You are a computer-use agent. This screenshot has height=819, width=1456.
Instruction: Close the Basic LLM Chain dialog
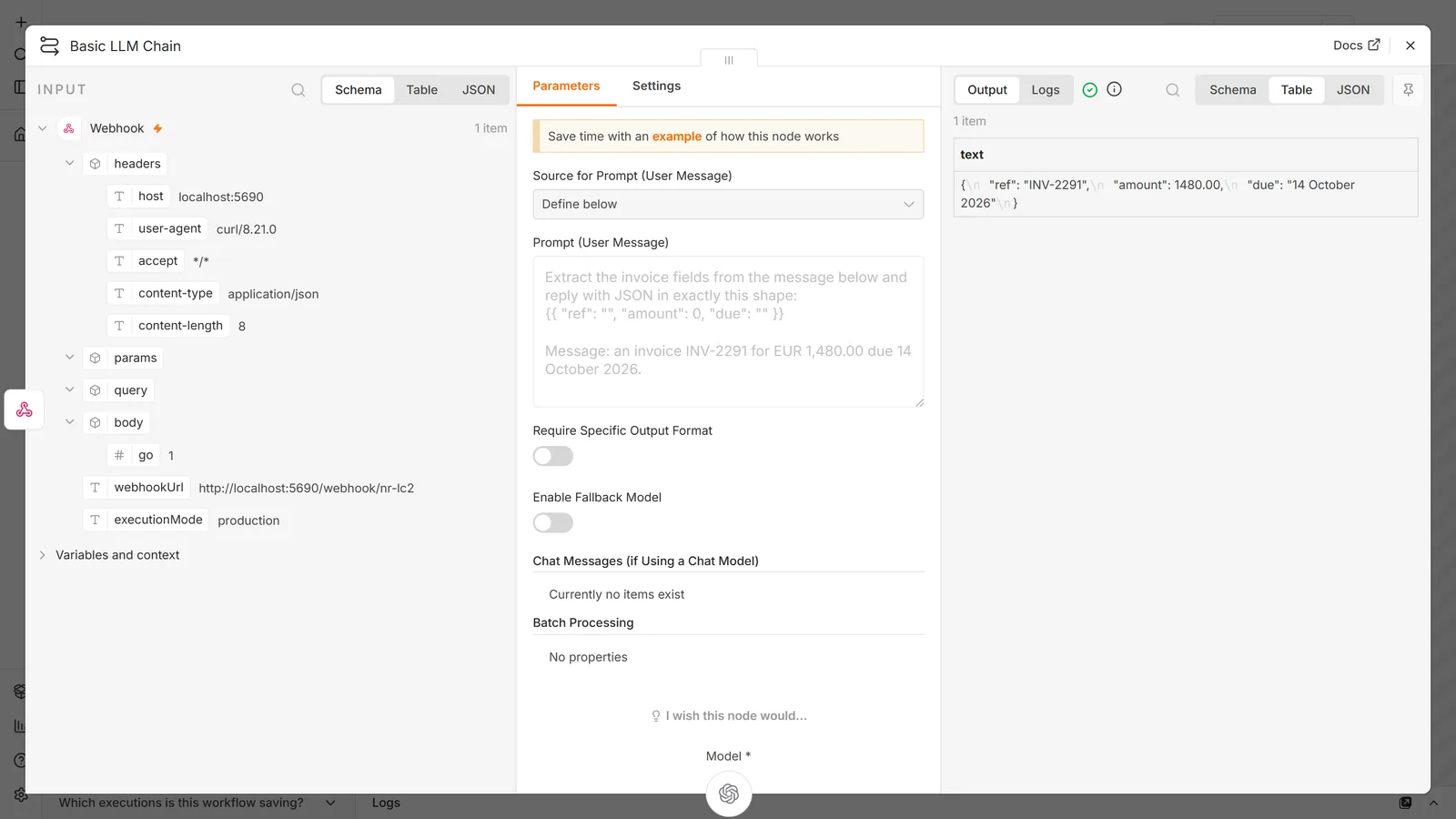pyautogui.click(x=1410, y=45)
